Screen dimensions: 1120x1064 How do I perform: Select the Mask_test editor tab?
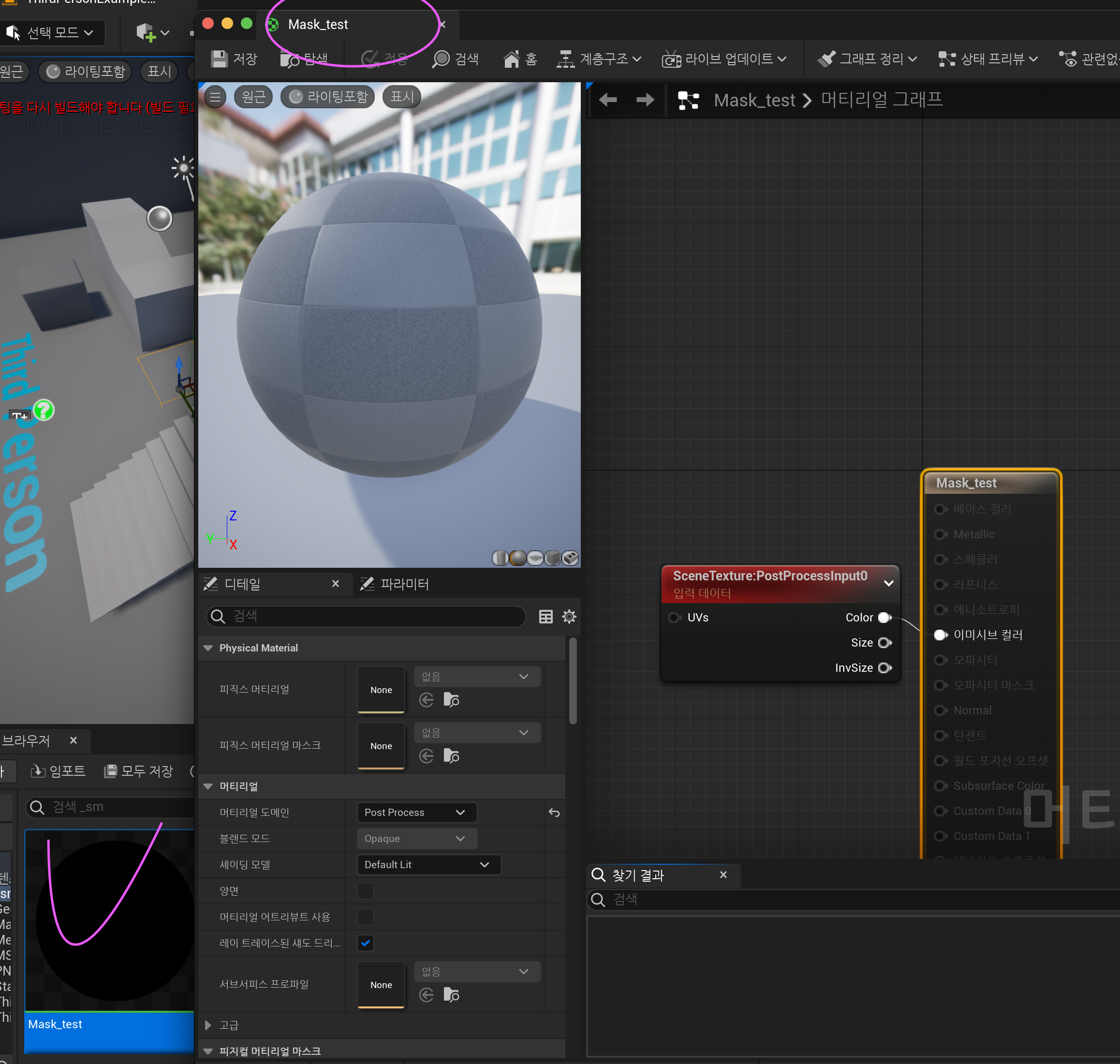(x=318, y=24)
